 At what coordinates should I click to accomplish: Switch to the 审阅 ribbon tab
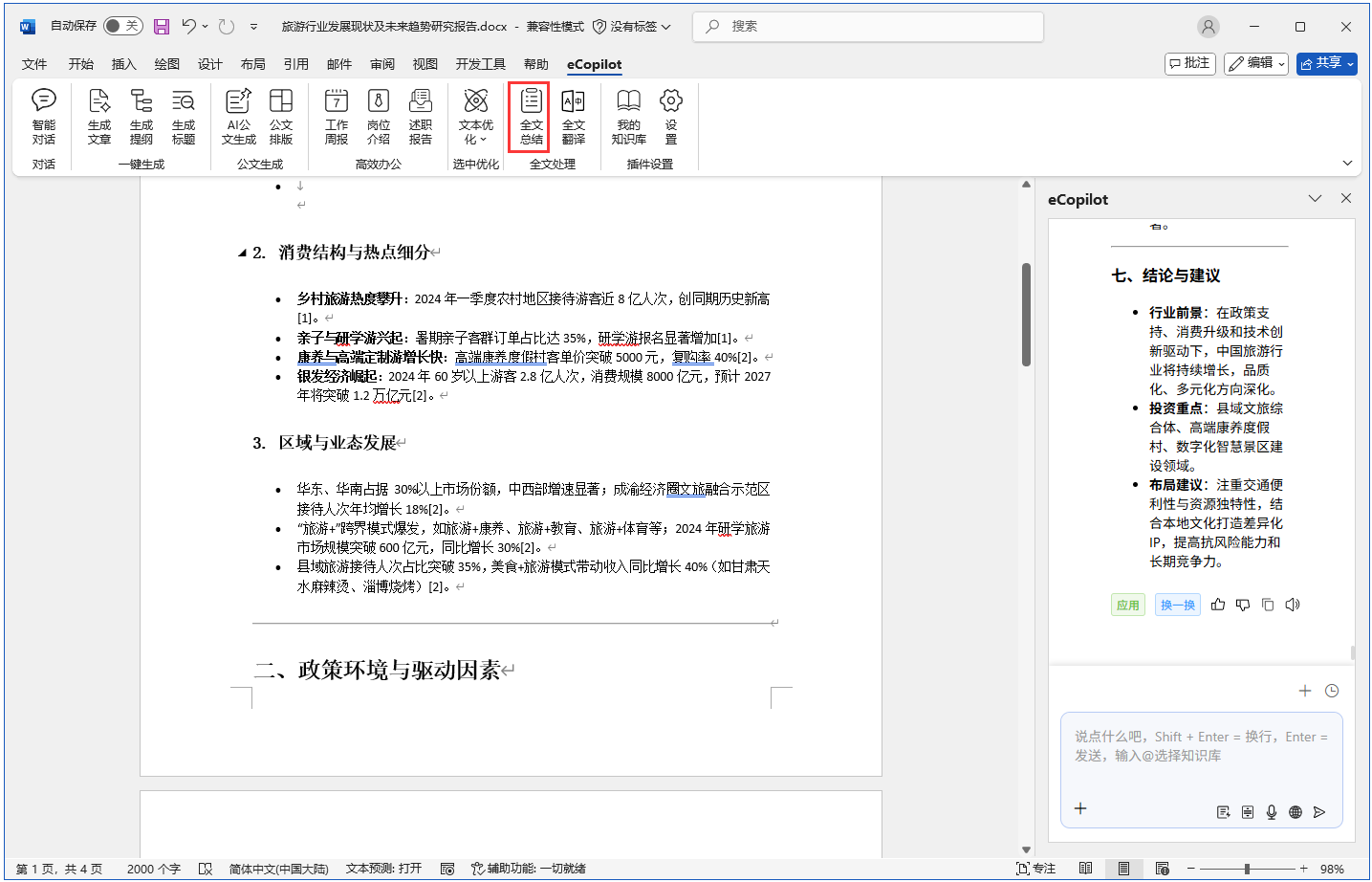(381, 64)
